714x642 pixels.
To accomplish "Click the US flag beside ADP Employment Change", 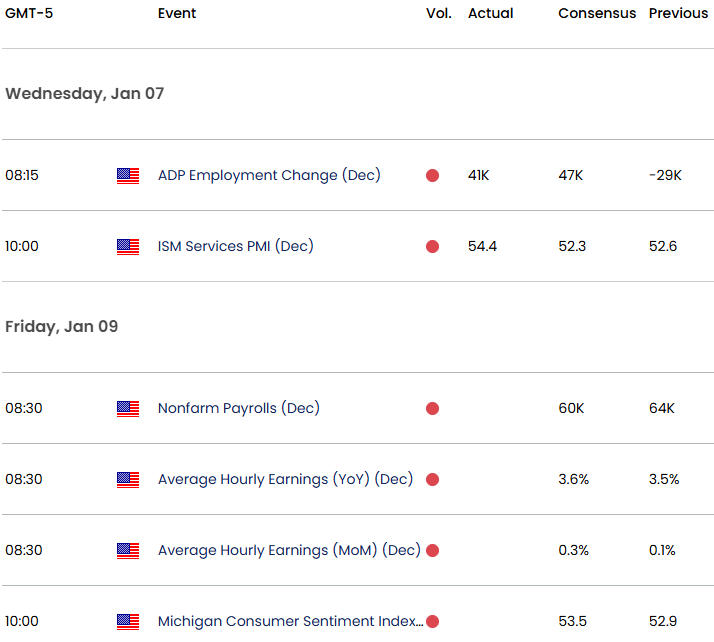I will (x=128, y=176).
